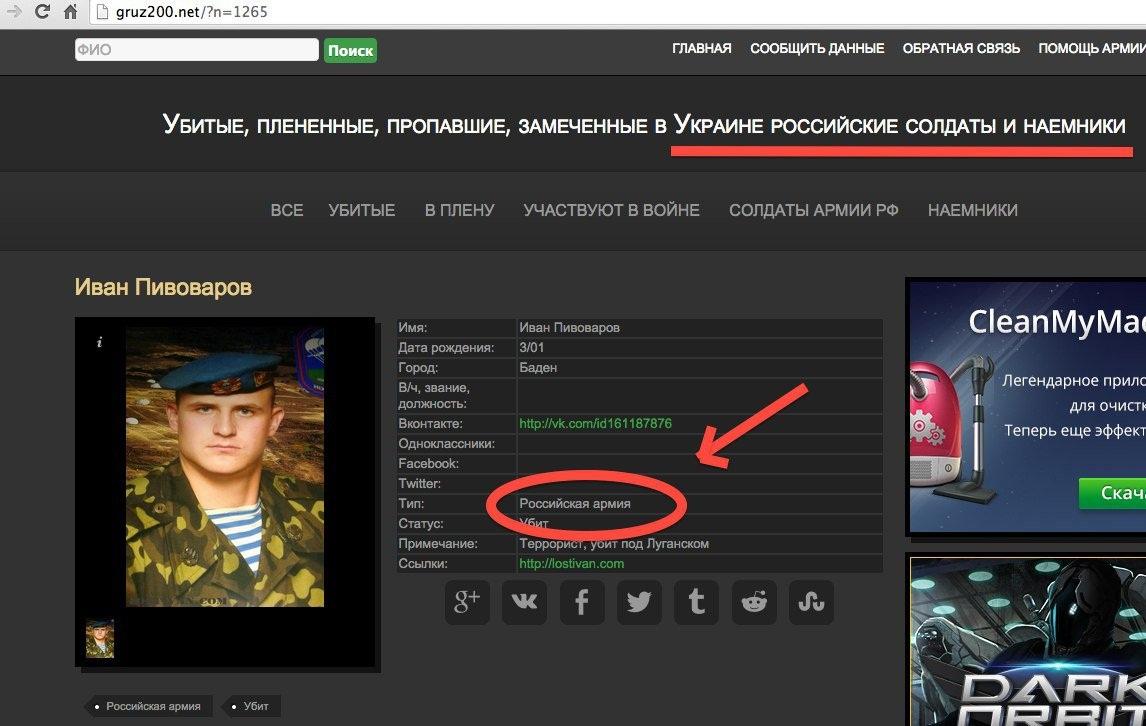Viewport: 1146px width, 726px height.
Task: Select УЧАСТВУЮТ В ВОЙНЕ tab
Action: [x=612, y=211]
